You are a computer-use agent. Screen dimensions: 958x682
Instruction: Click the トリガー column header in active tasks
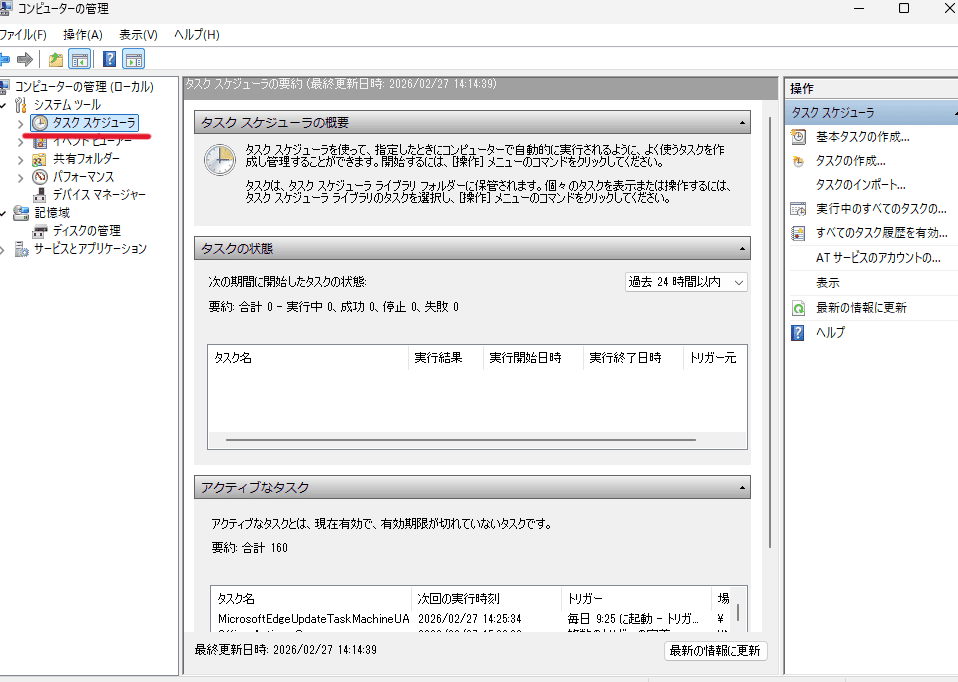click(x=636, y=599)
